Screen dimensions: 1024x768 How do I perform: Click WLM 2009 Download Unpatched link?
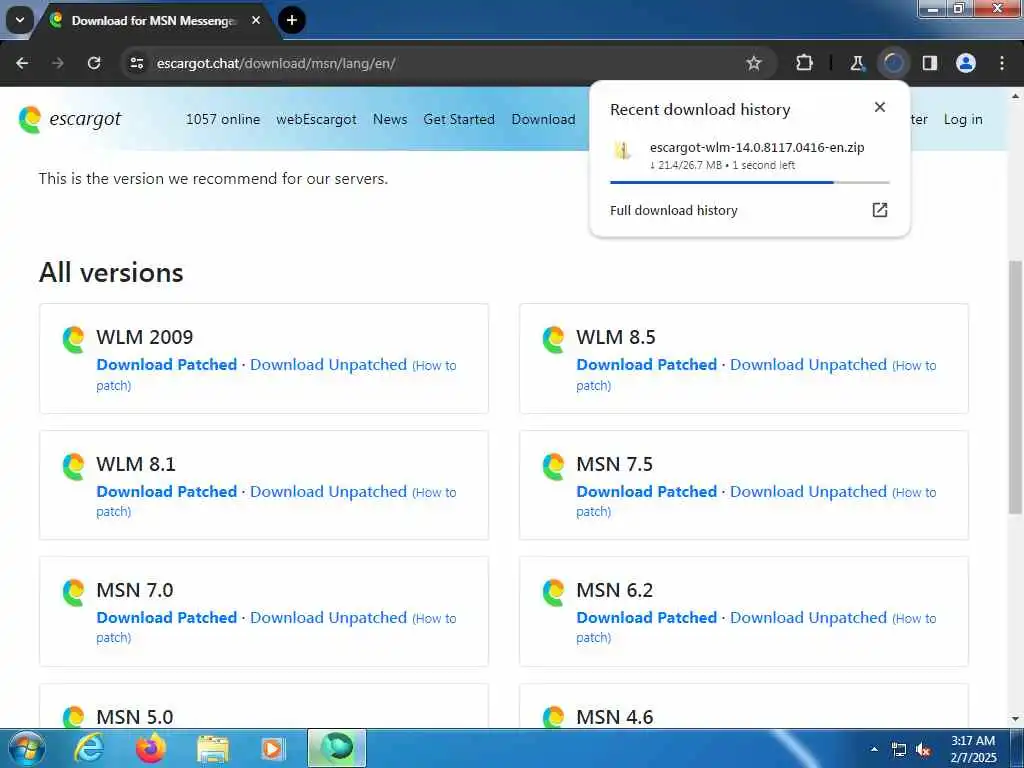tap(328, 364)
